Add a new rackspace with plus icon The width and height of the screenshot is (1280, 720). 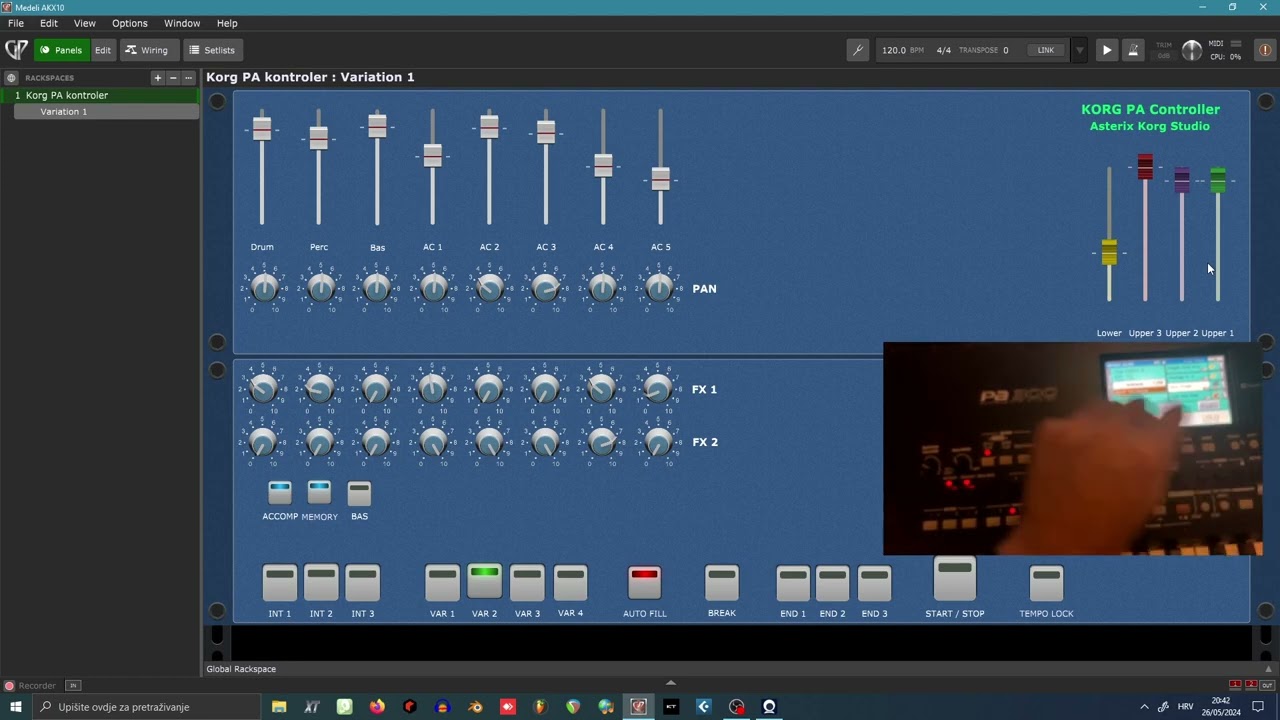point(157,78)
